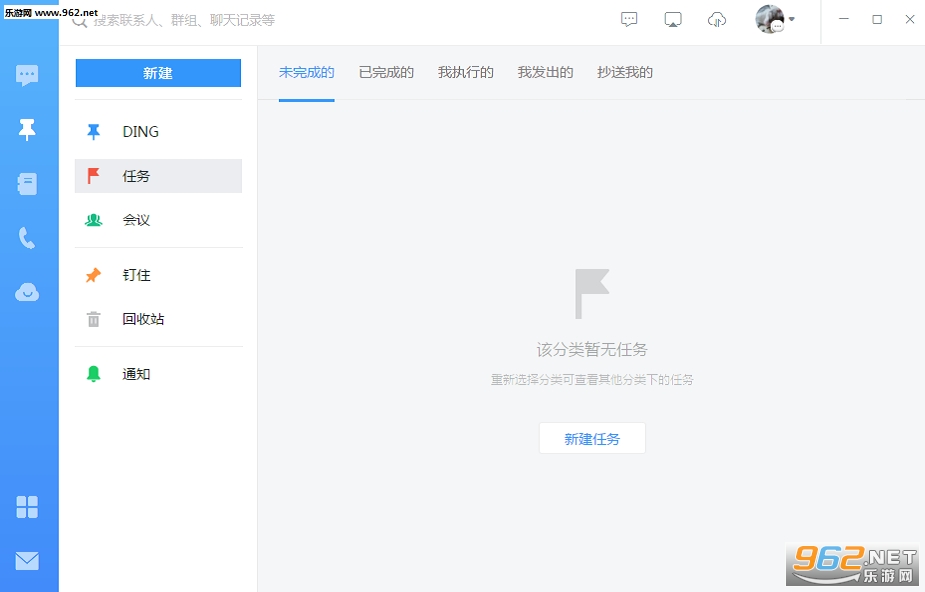The width and height of the screenshot is (925, 592).
Task: Open the workbench grid icon
Action: [x=27, y=507]
